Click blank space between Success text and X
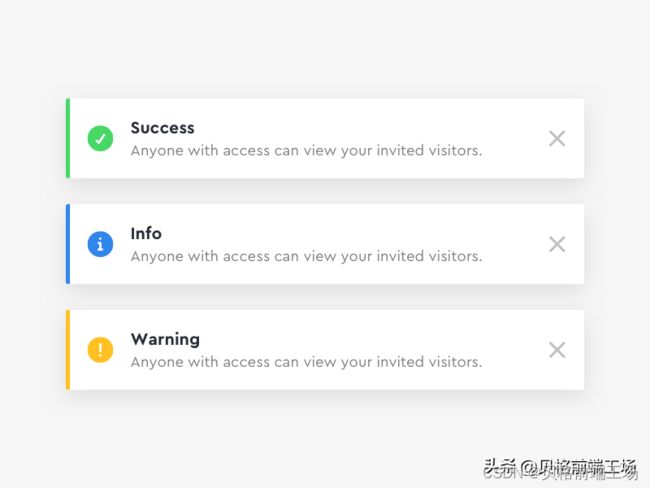The width and height of the screenshot is (650, 488). click(516, 138)
